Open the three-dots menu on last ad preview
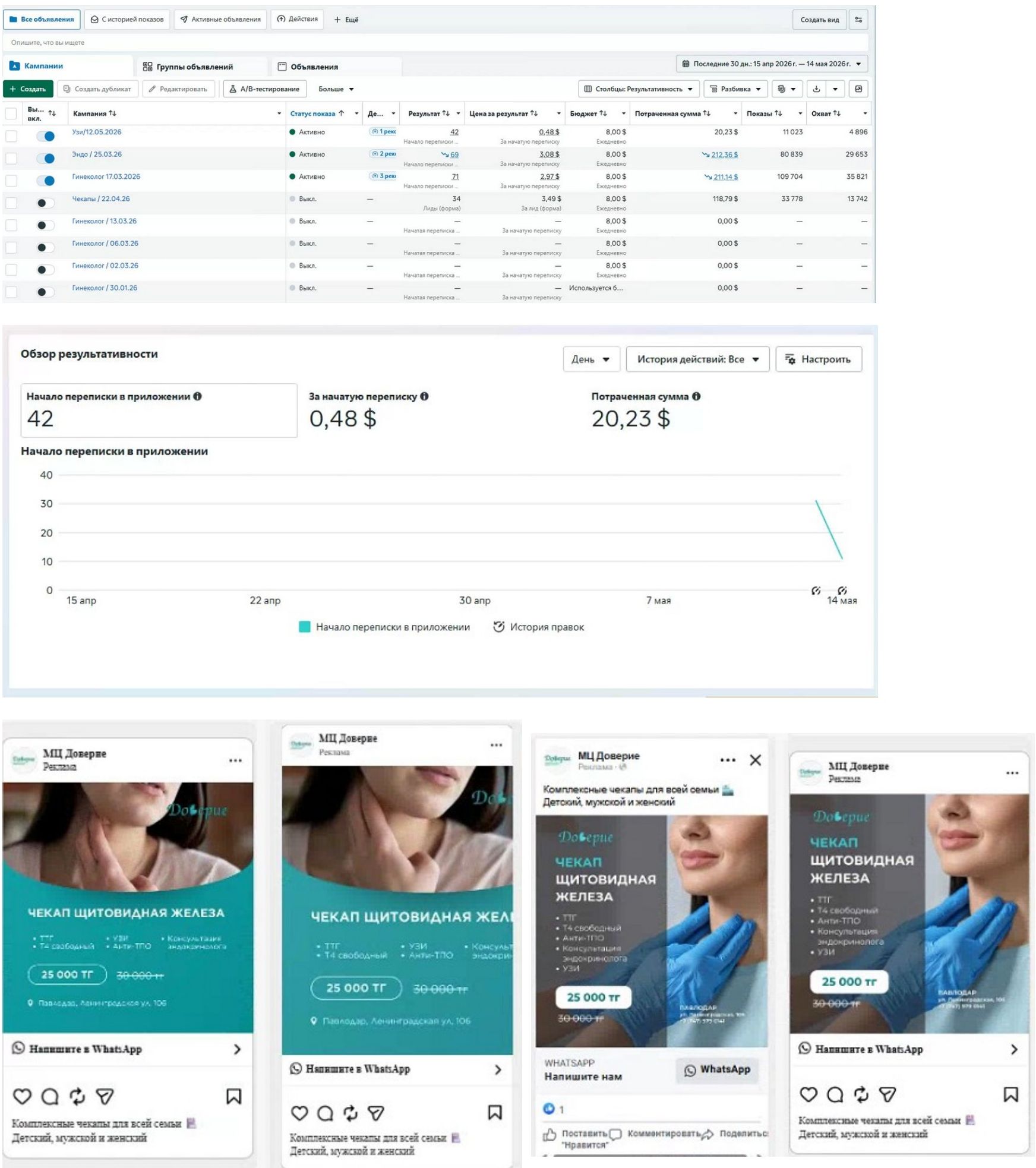The height and width of the screenshot is (1168, 1036). tap(1012, 773)
